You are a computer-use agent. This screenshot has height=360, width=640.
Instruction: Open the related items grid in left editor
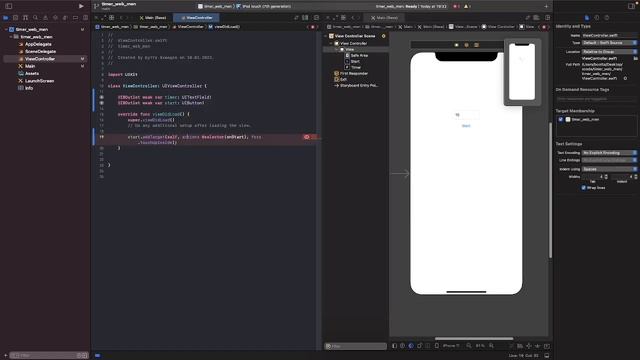pyautogui.click(x=111, y=18)
